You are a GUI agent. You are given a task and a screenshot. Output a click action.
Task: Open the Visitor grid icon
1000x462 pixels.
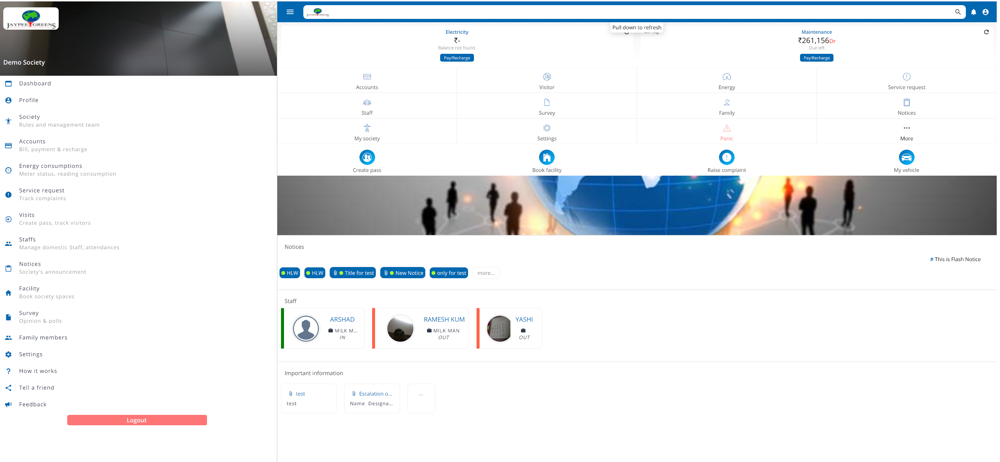[x=547, y=77]
